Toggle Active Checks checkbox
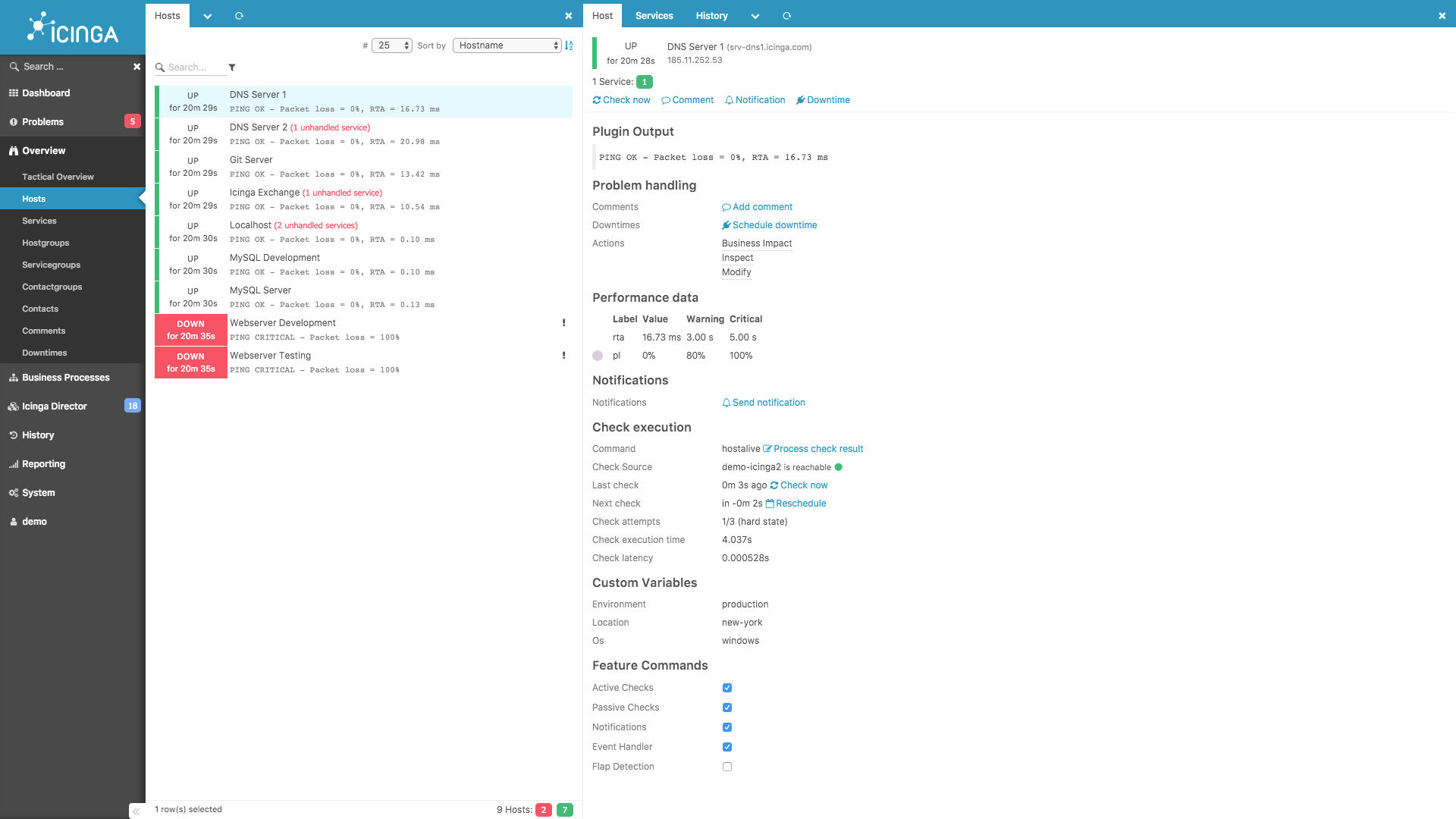This screenshot has width=1456, height=819. pos(727,688)
